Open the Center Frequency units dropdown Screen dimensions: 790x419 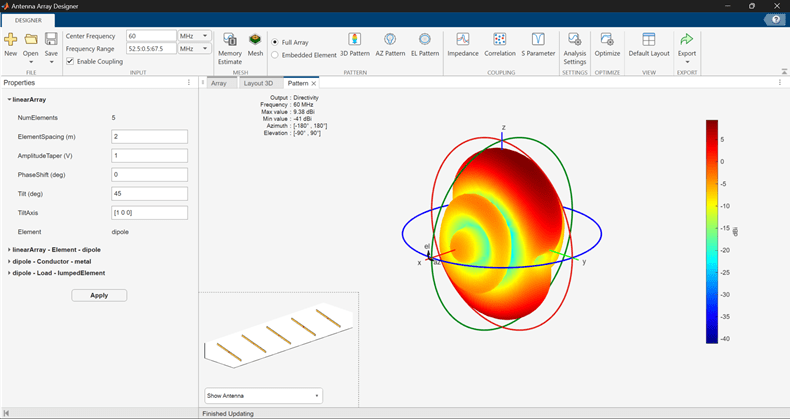194,36
